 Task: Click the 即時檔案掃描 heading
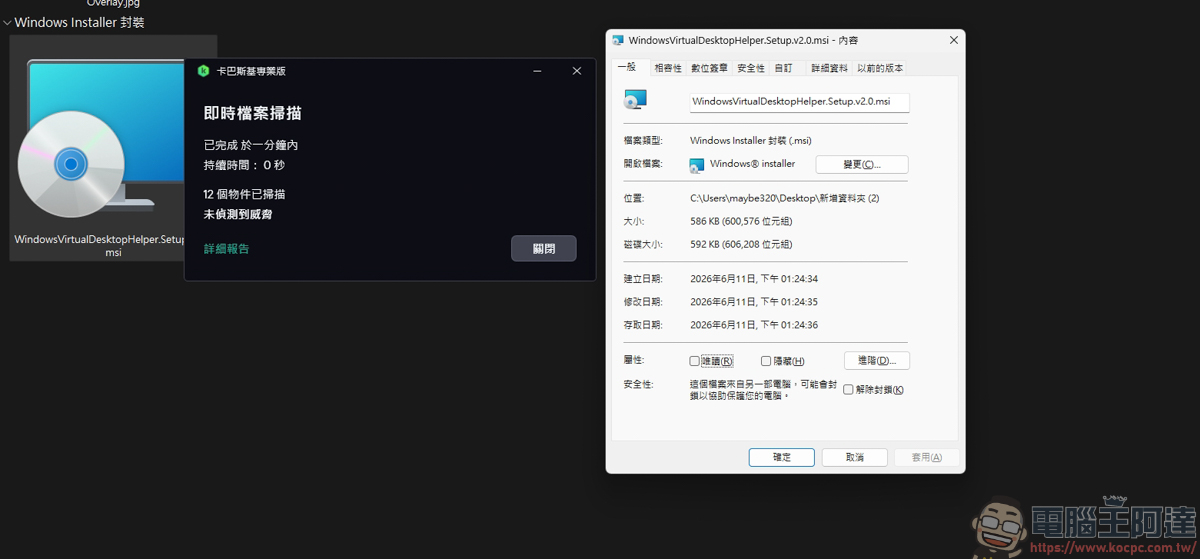click(x=253, y=114)
